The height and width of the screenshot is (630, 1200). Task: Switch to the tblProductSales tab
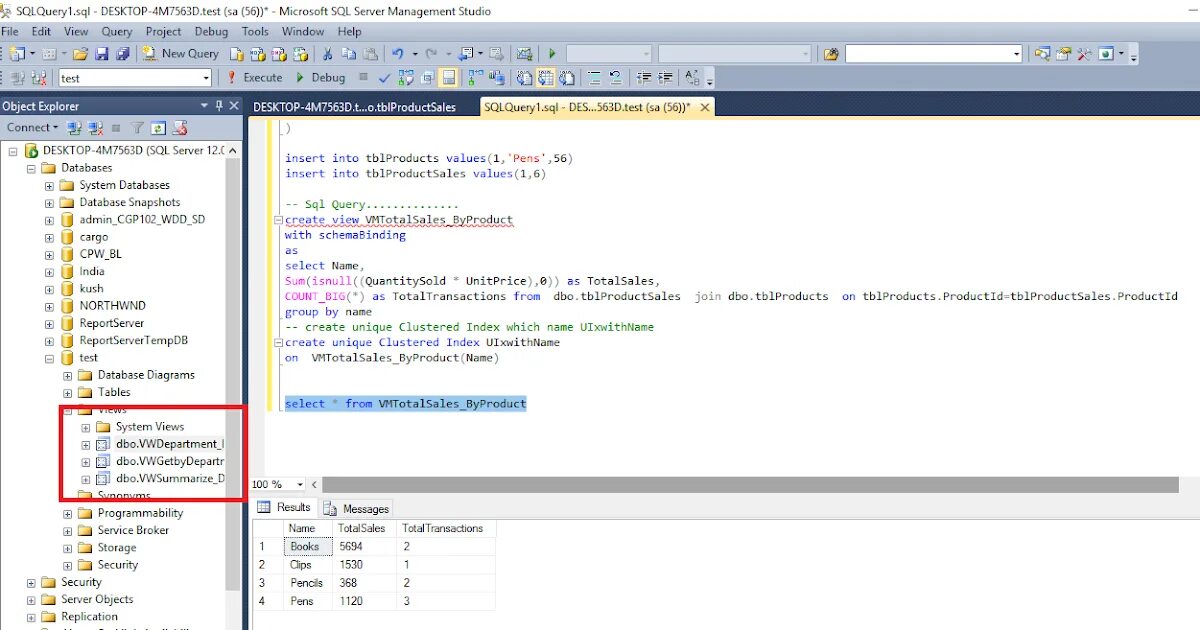pos(354,107)
